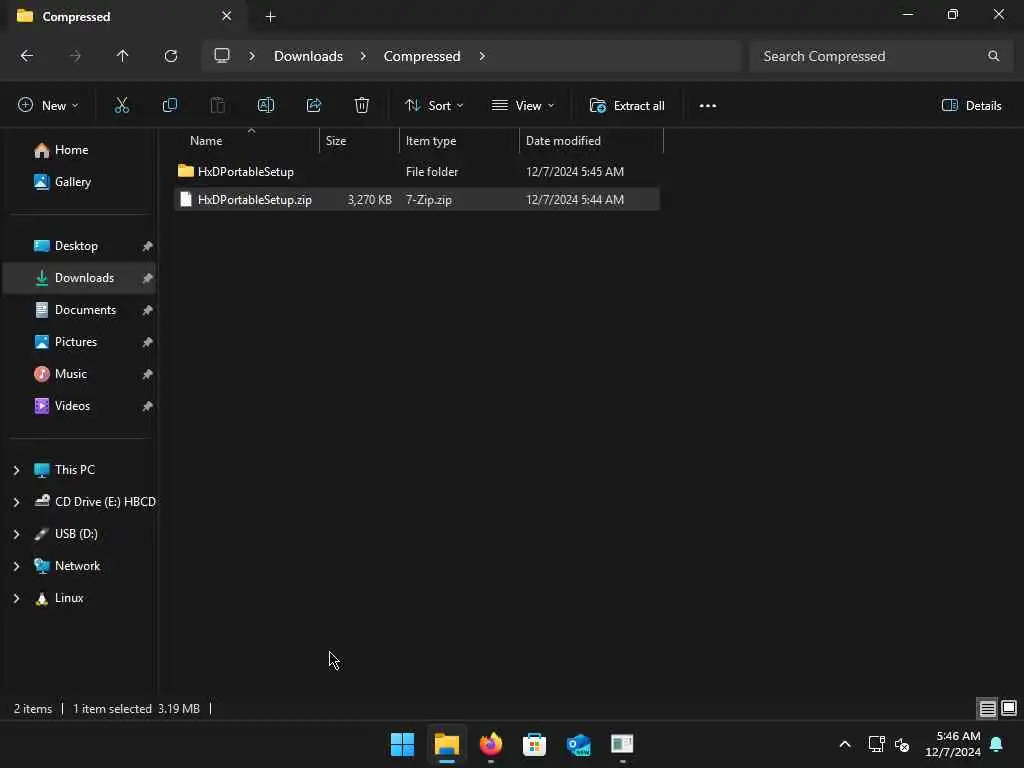1024x768 pixels.
Task: Open the Sort dropdown menu
Action: (434, 106)
